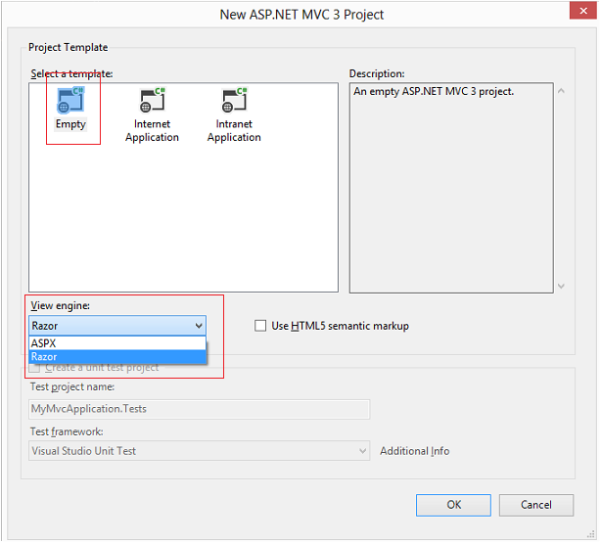
Task: Confirm with the OK button
Action: pyautogui.click(x=453, y=505)
